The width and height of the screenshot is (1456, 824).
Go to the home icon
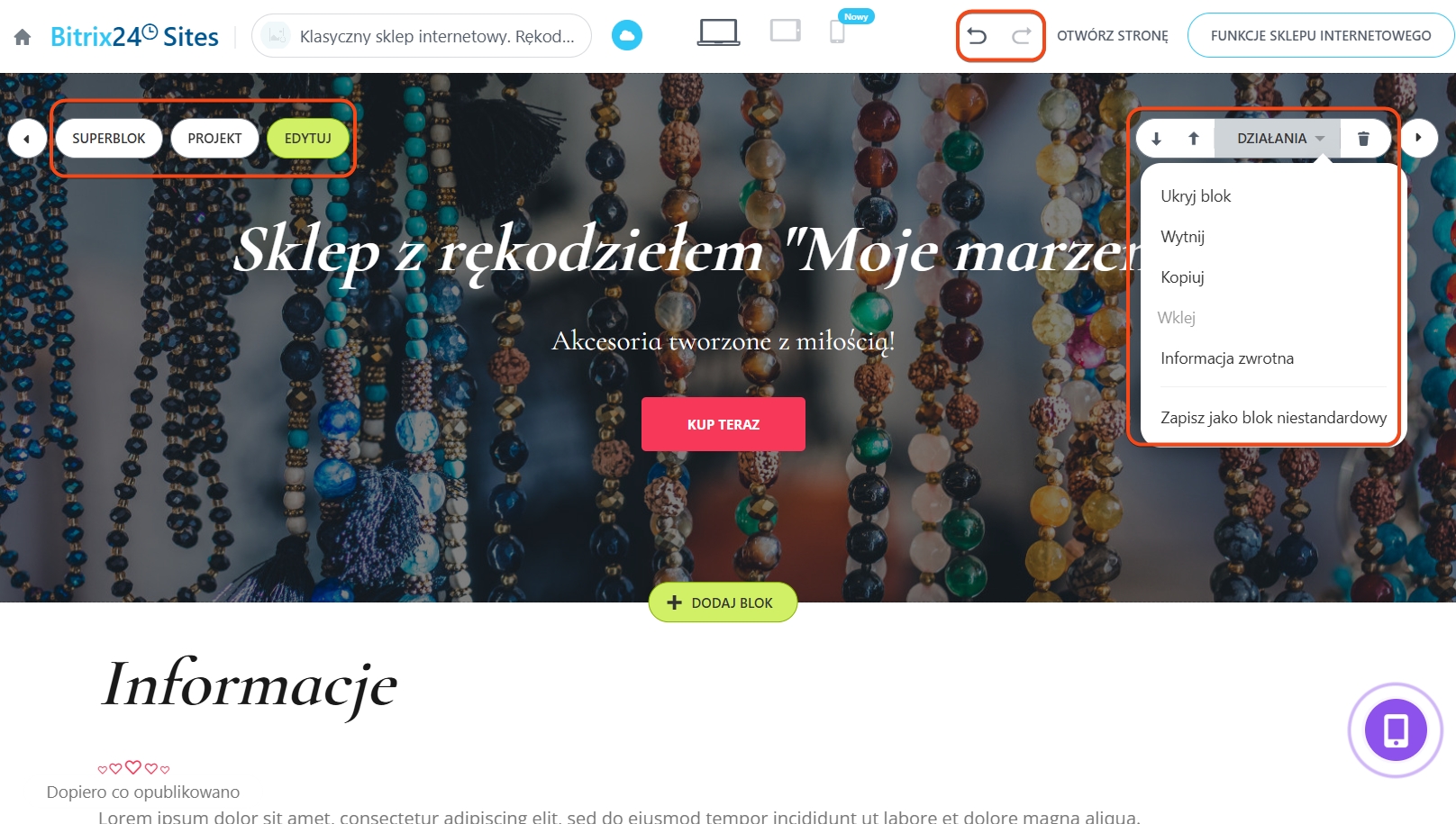(23, 37)
